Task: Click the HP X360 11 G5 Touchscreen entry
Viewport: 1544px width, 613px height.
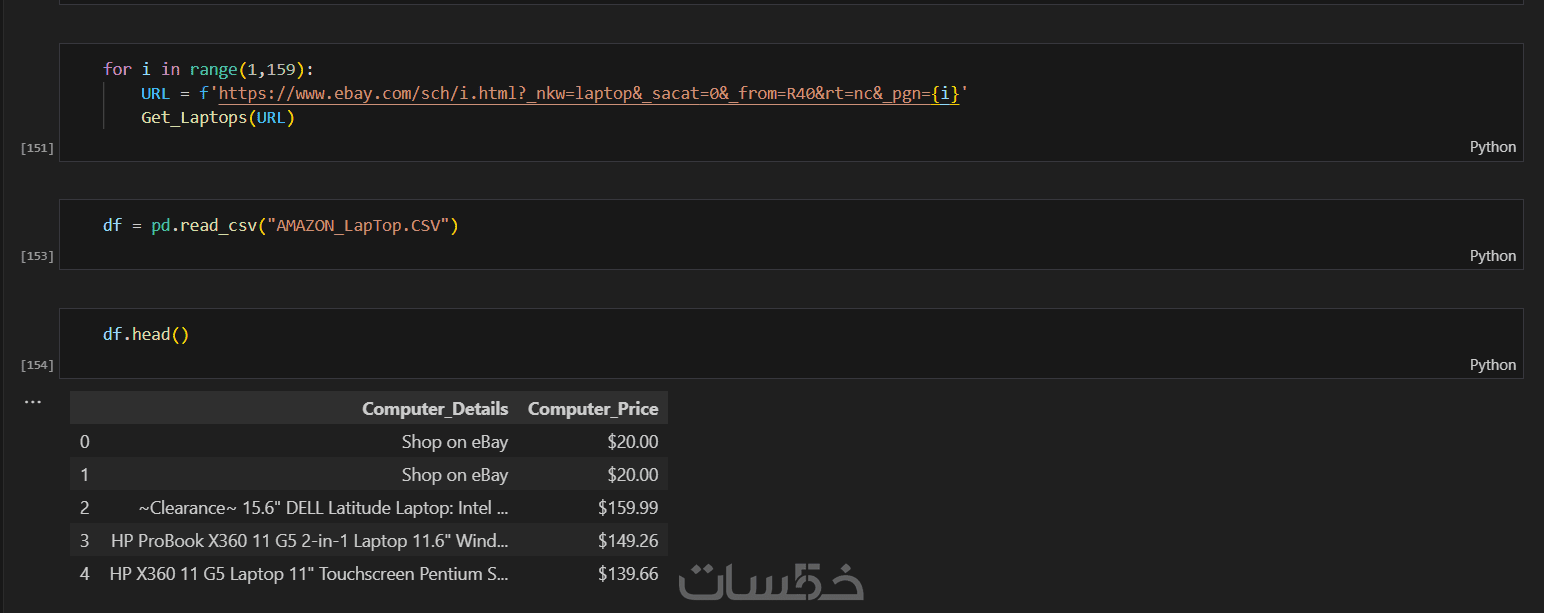Action: 309,574
